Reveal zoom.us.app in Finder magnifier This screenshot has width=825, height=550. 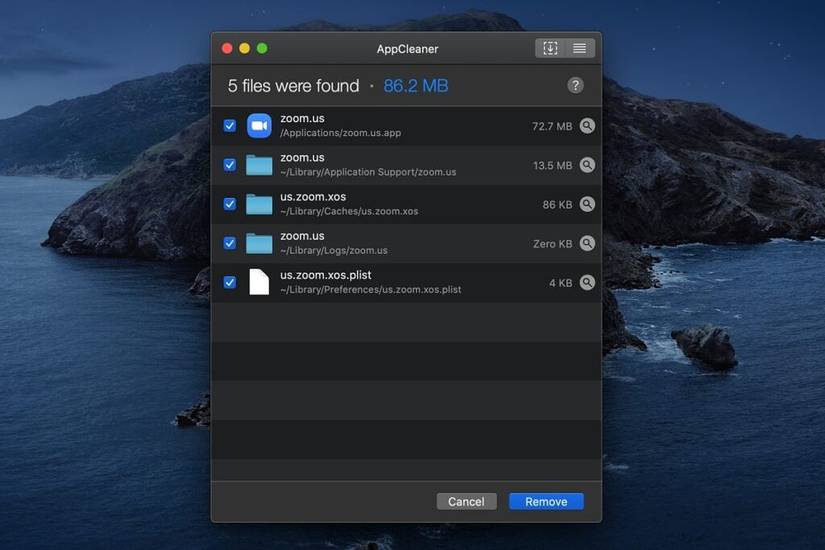(587, 126)
